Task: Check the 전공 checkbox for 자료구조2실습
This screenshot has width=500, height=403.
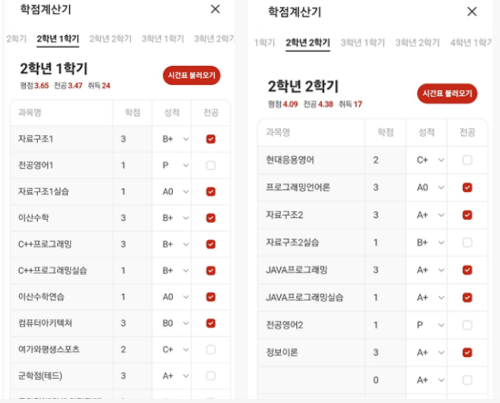Action: pos(467,243)
